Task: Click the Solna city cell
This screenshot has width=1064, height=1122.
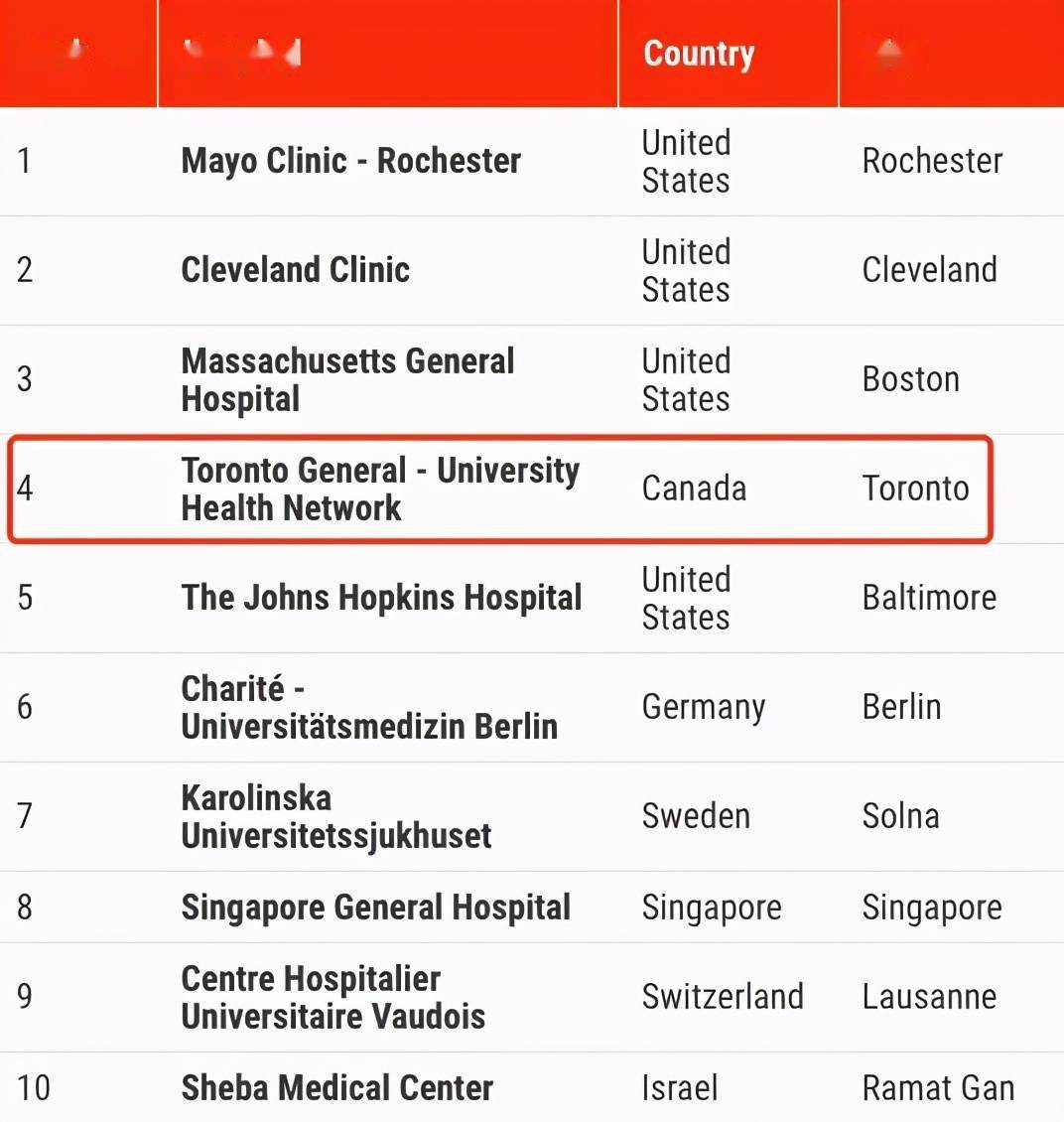Action: point(900,816)
